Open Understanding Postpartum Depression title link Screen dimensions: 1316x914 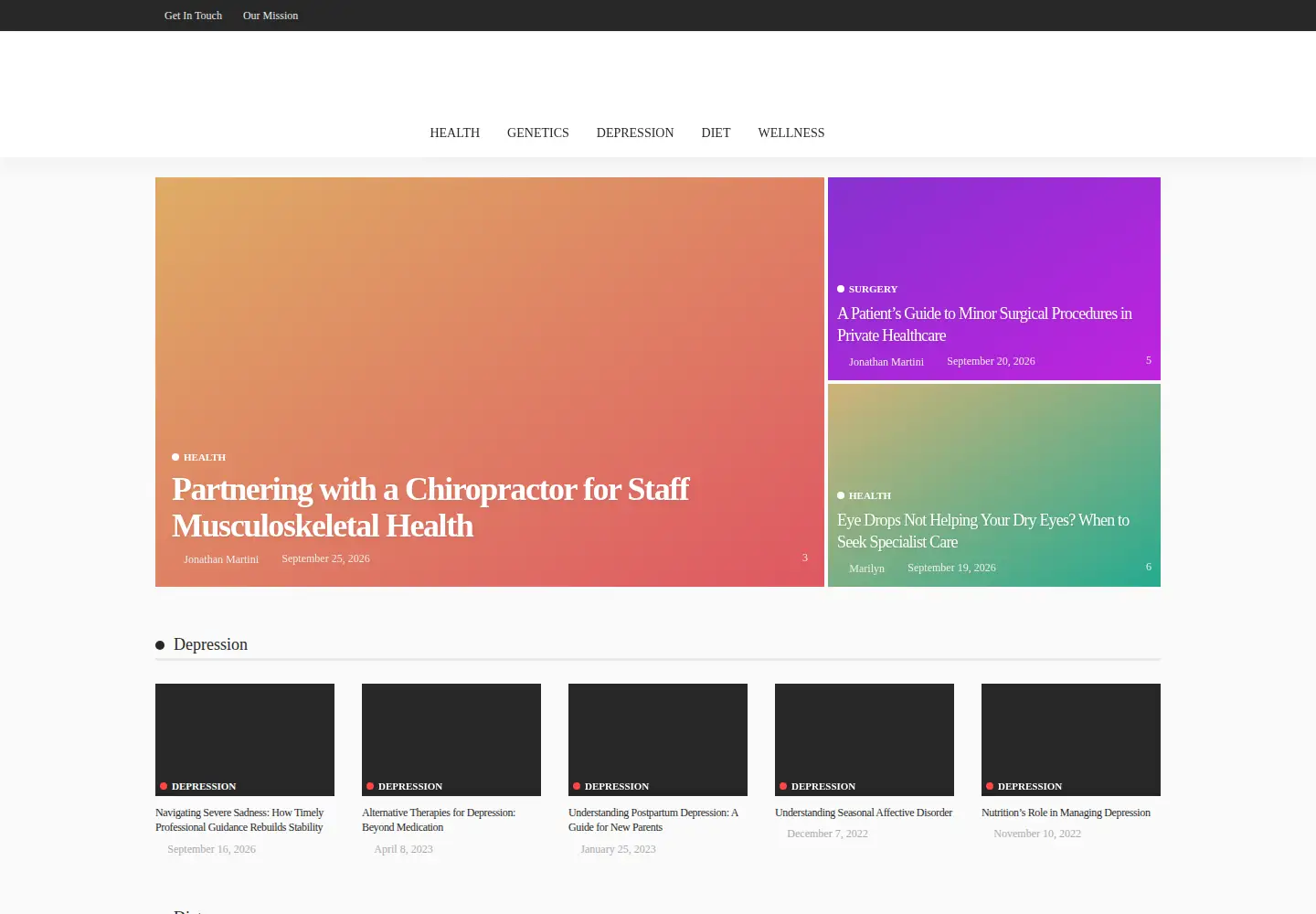(653, 820)
